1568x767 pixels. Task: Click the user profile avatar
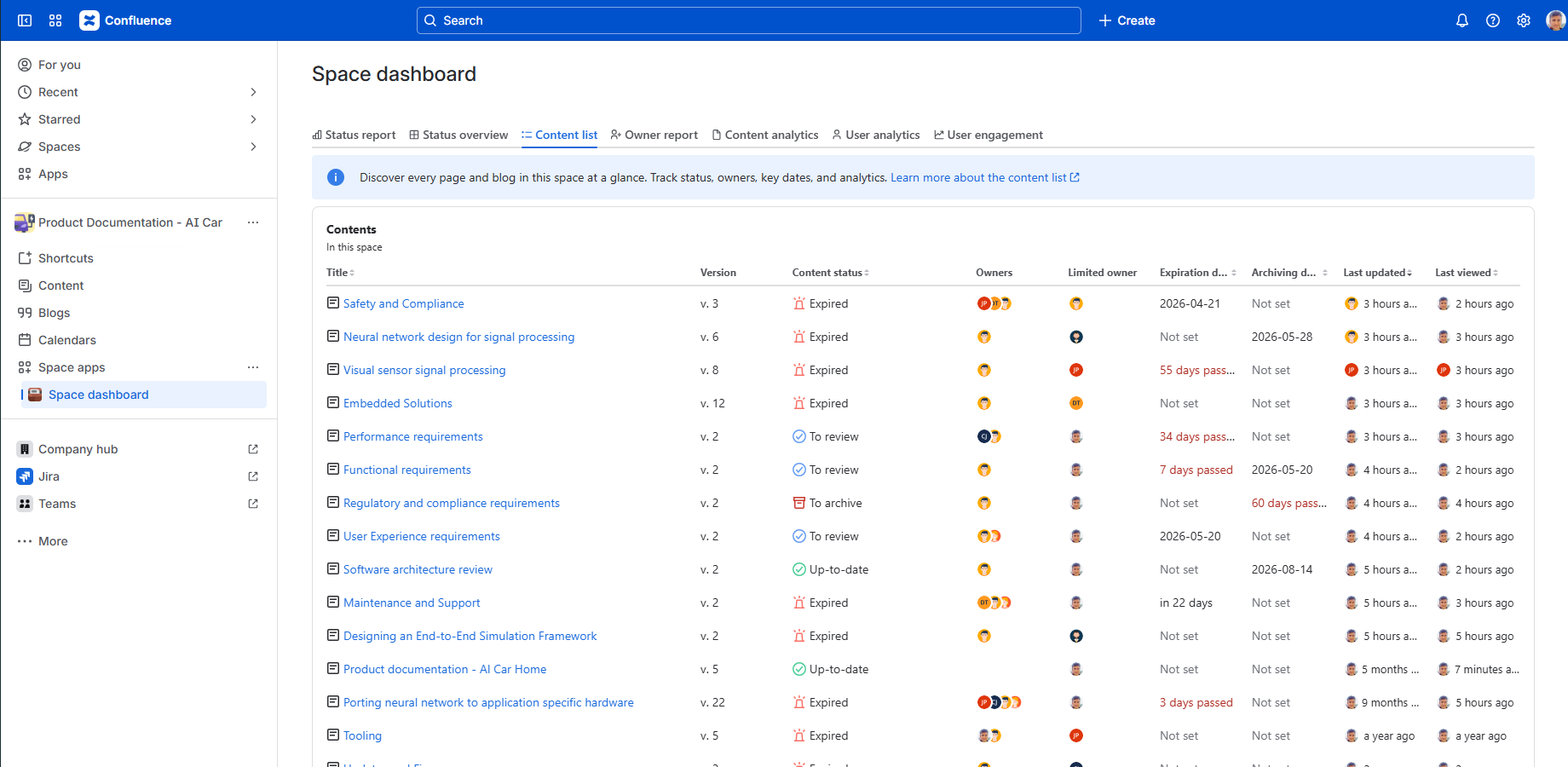[1555, 20]
